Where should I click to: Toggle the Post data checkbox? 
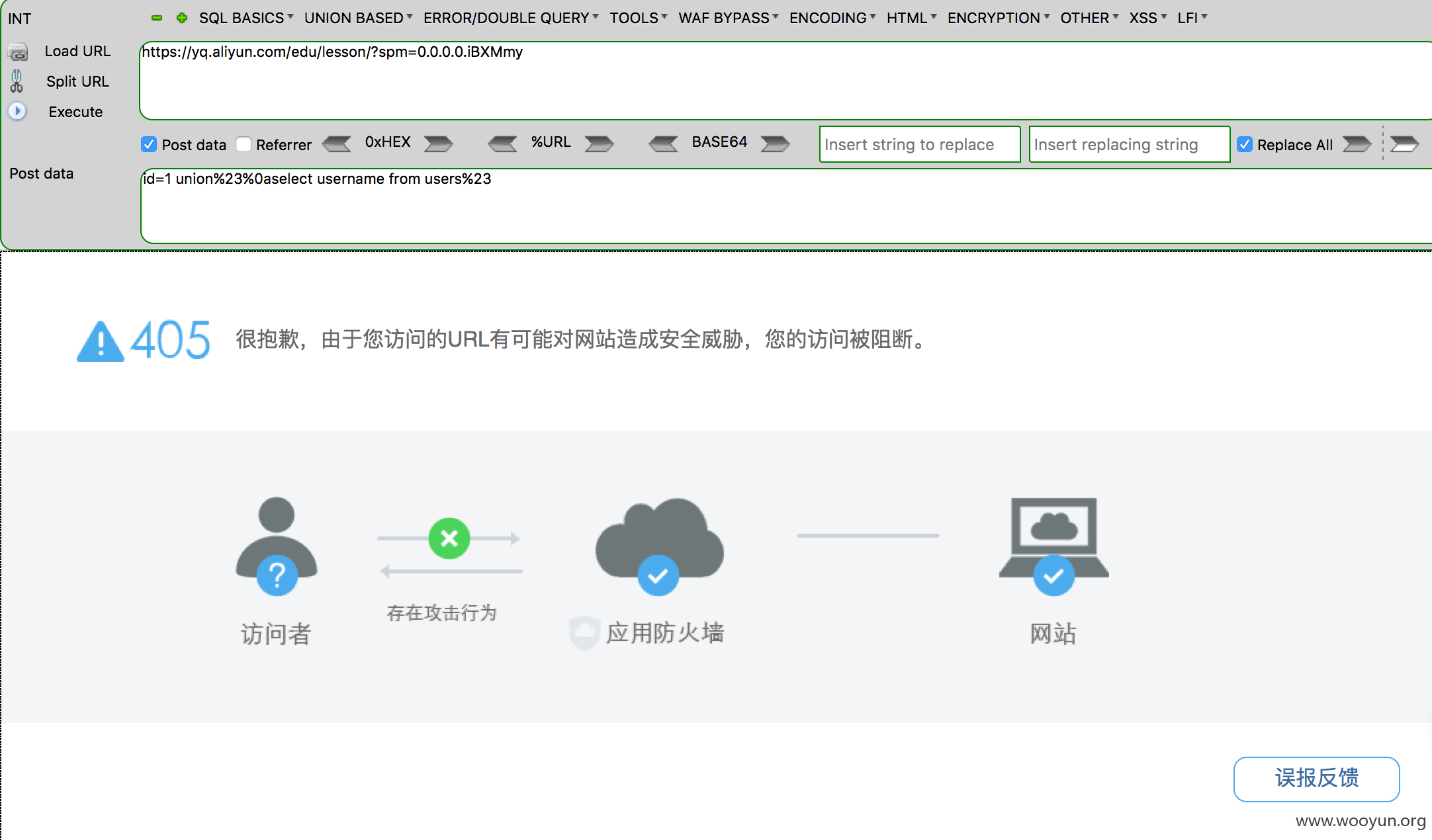(x=149, y=144)
